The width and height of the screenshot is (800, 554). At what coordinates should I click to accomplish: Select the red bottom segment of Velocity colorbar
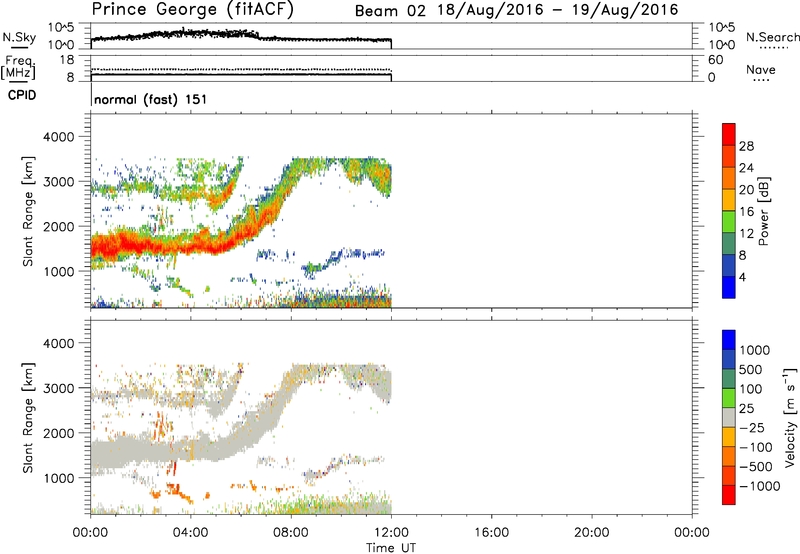click(729, 495)
